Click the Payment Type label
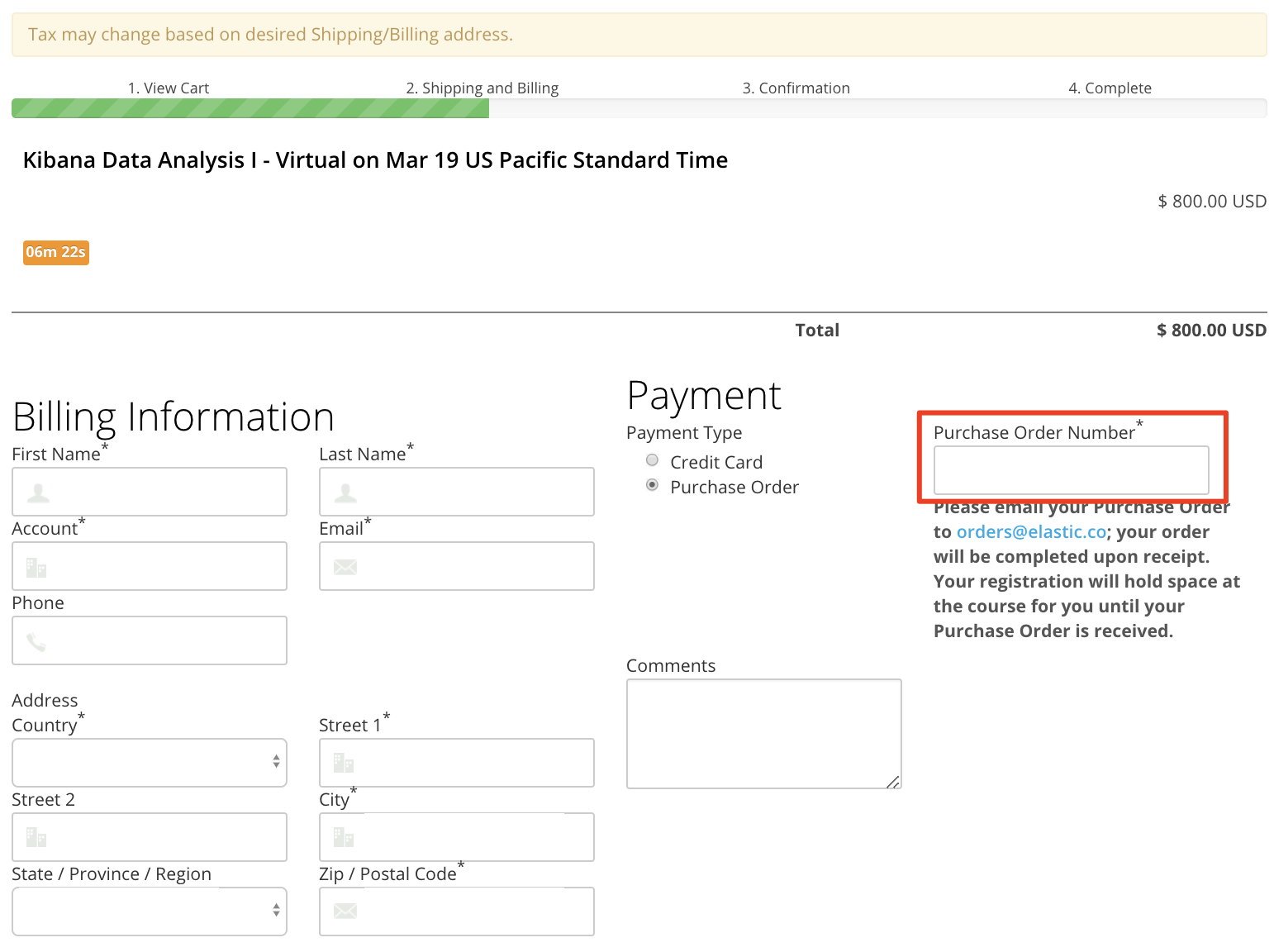The image size is (1274, 952). (x=684, y=432)
